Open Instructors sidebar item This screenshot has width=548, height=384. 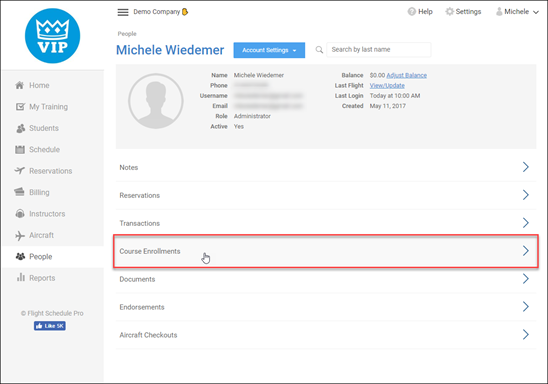(x=52, y=214)
